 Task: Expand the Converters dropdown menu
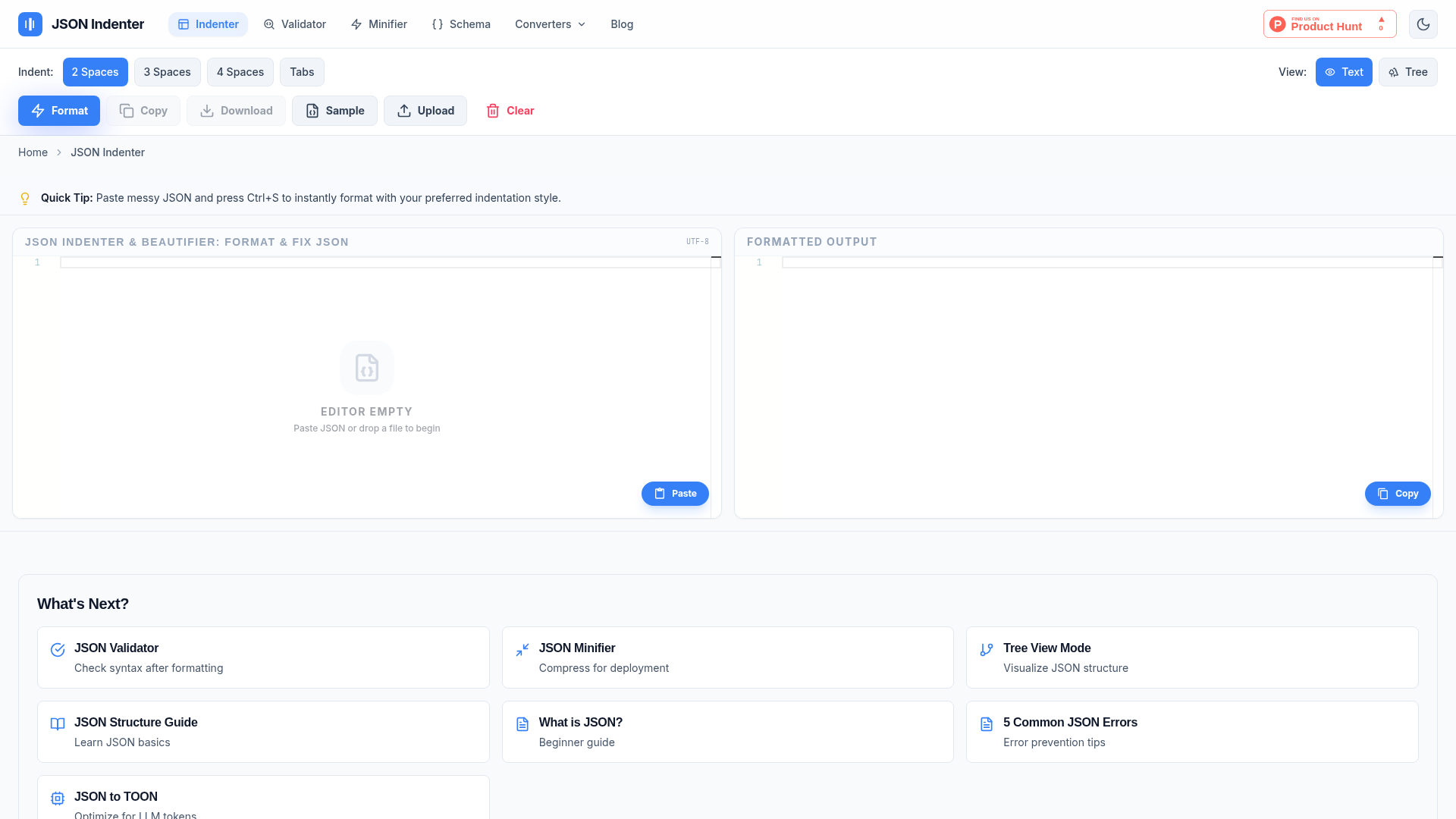pos(551,24)
